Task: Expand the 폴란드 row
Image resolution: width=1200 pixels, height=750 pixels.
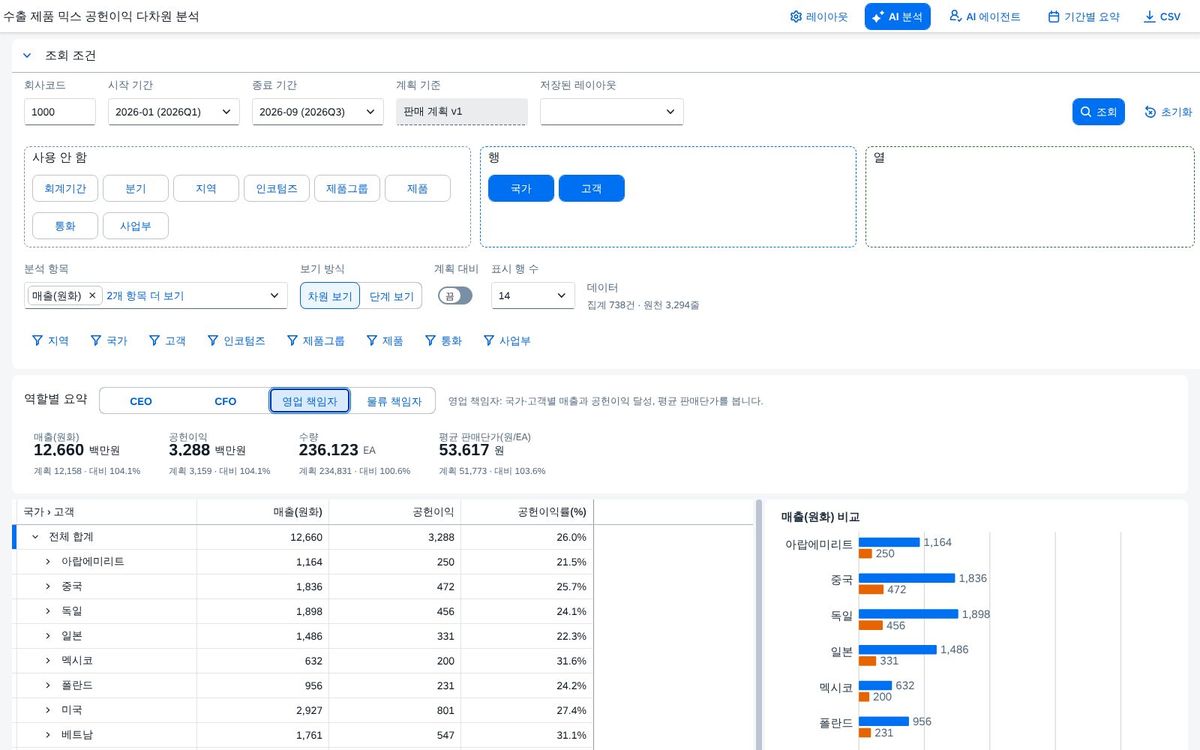Action: click(x=48, y=685)
